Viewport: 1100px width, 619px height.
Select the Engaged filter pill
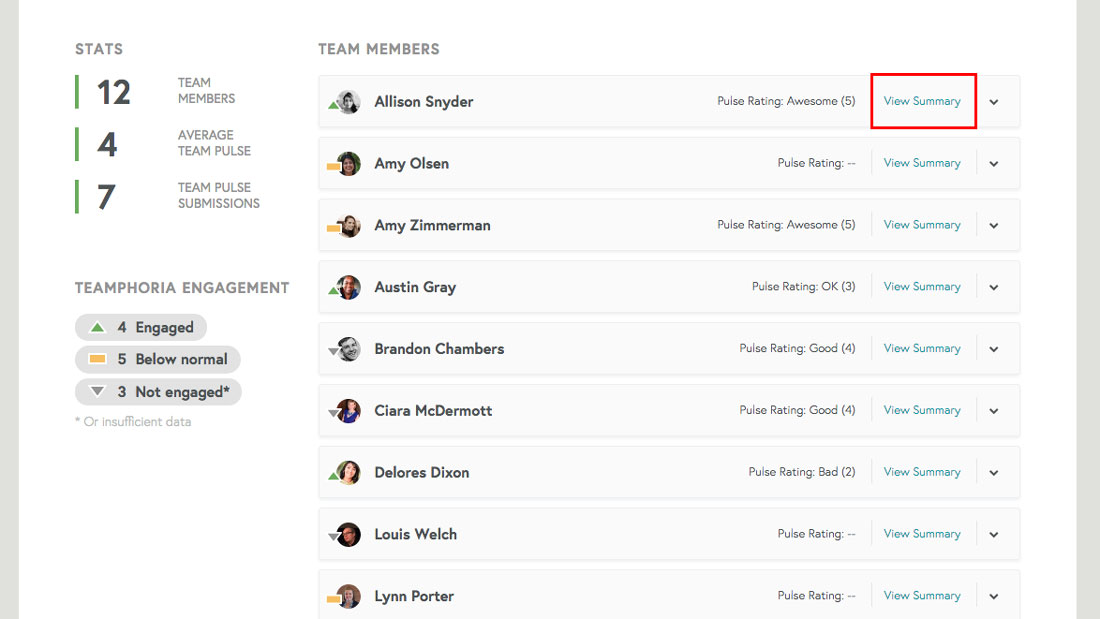click(141, 327)
